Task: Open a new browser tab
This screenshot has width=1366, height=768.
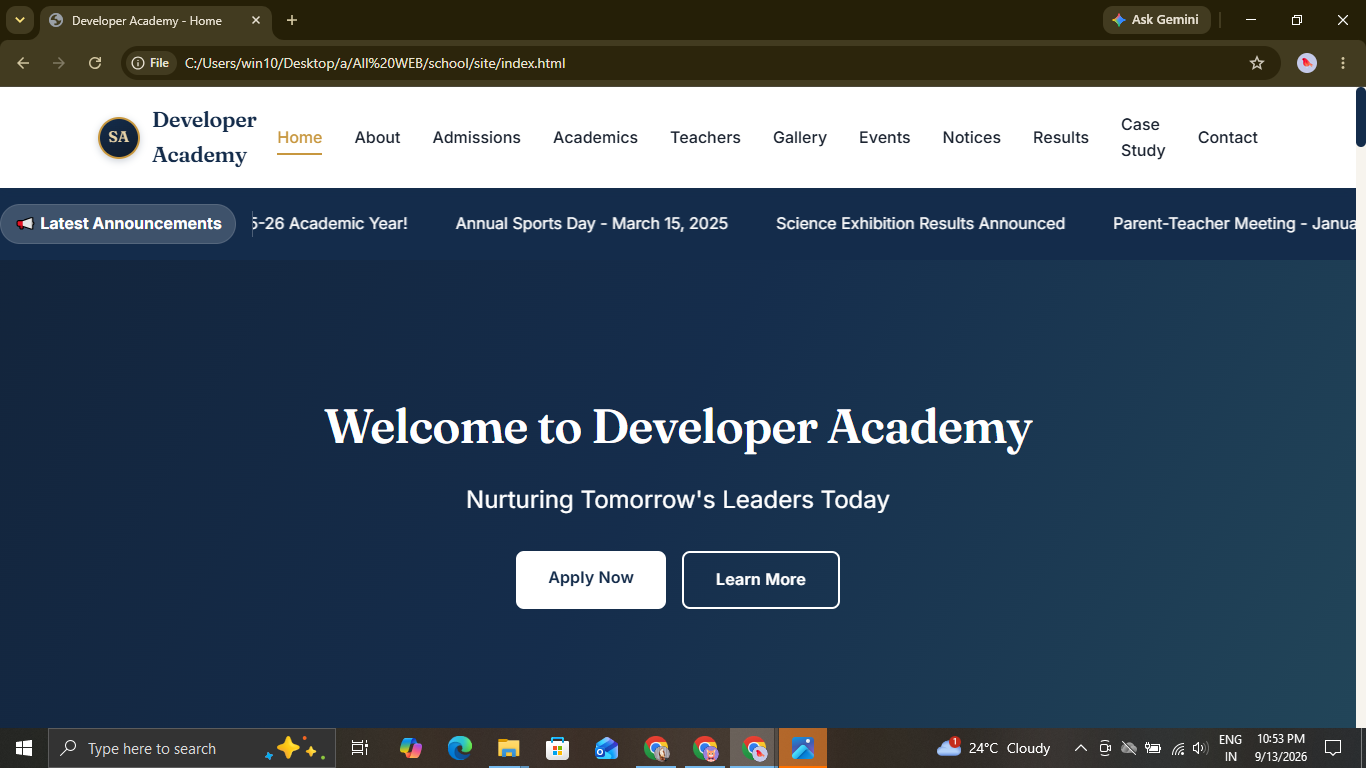Action: click(292, 20)
